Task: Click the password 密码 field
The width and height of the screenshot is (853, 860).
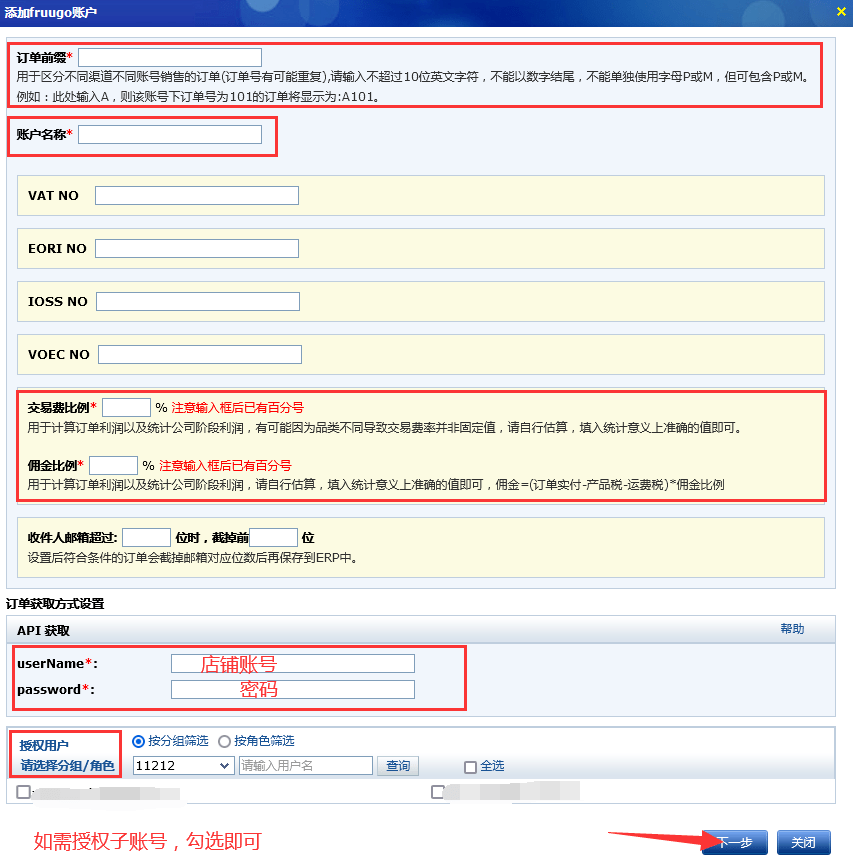Action: (x=292, y=689)
